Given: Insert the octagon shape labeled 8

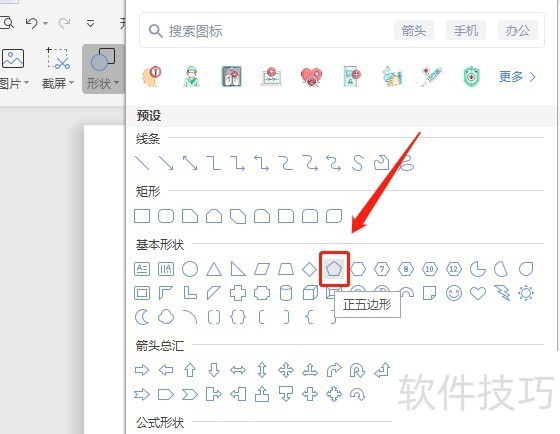Looking at the screenshot, I should [406, 269].
